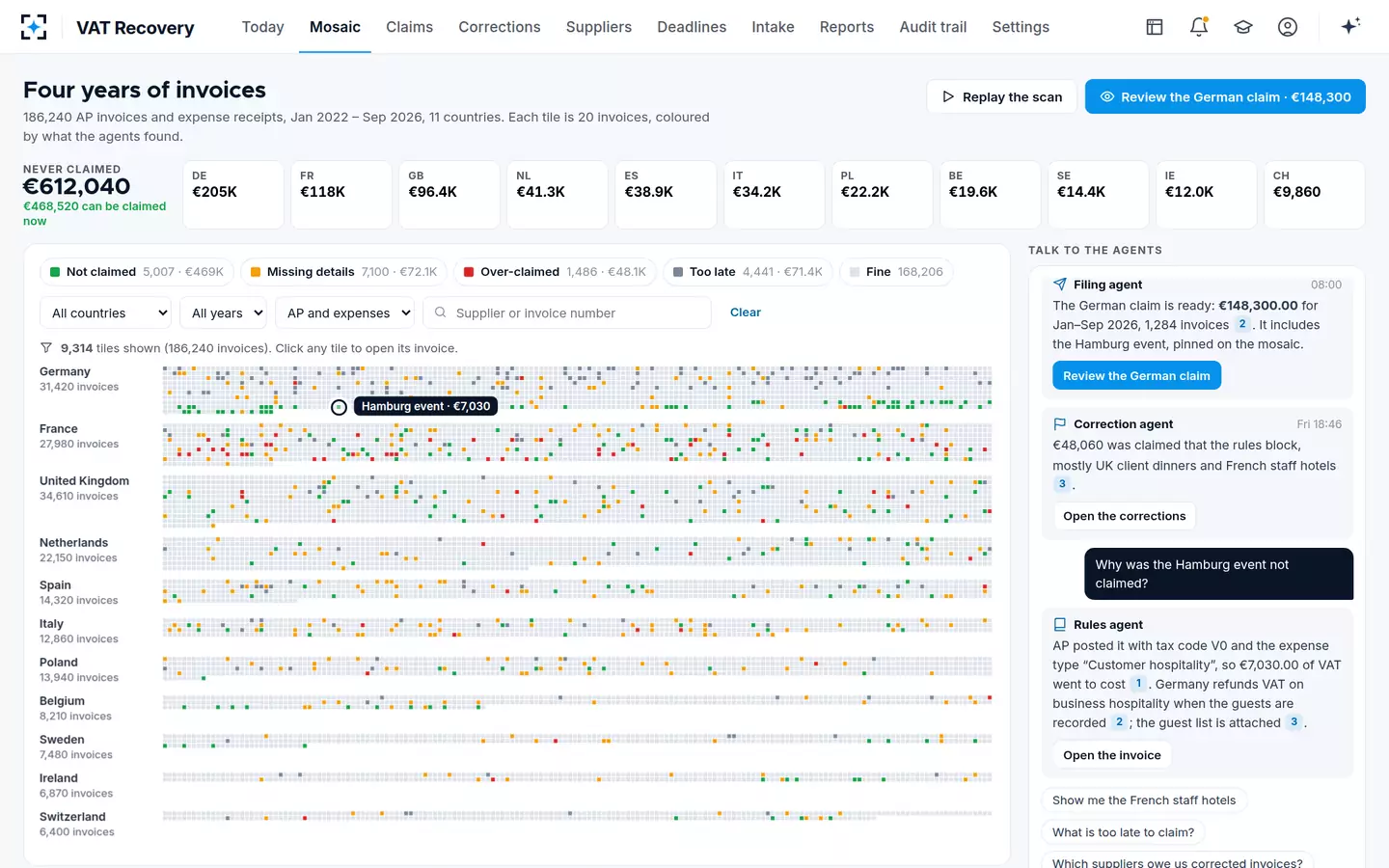The width and height of the screenshot is (1389, 868).
Task: Click the Supplier or invoice number field
Action: [x=567, y=312]
